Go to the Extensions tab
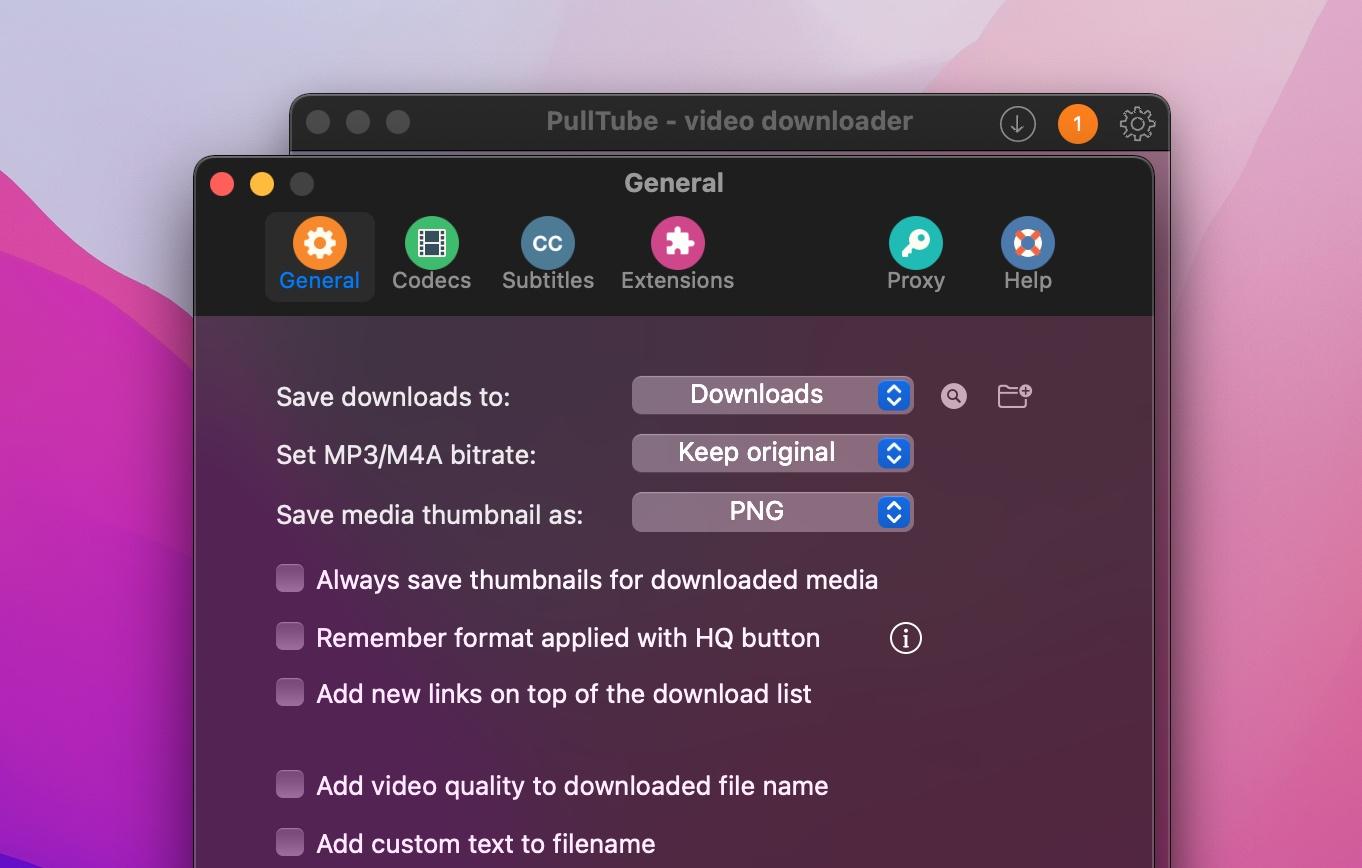Viewport: 1362px width, 868px height. 677,256
